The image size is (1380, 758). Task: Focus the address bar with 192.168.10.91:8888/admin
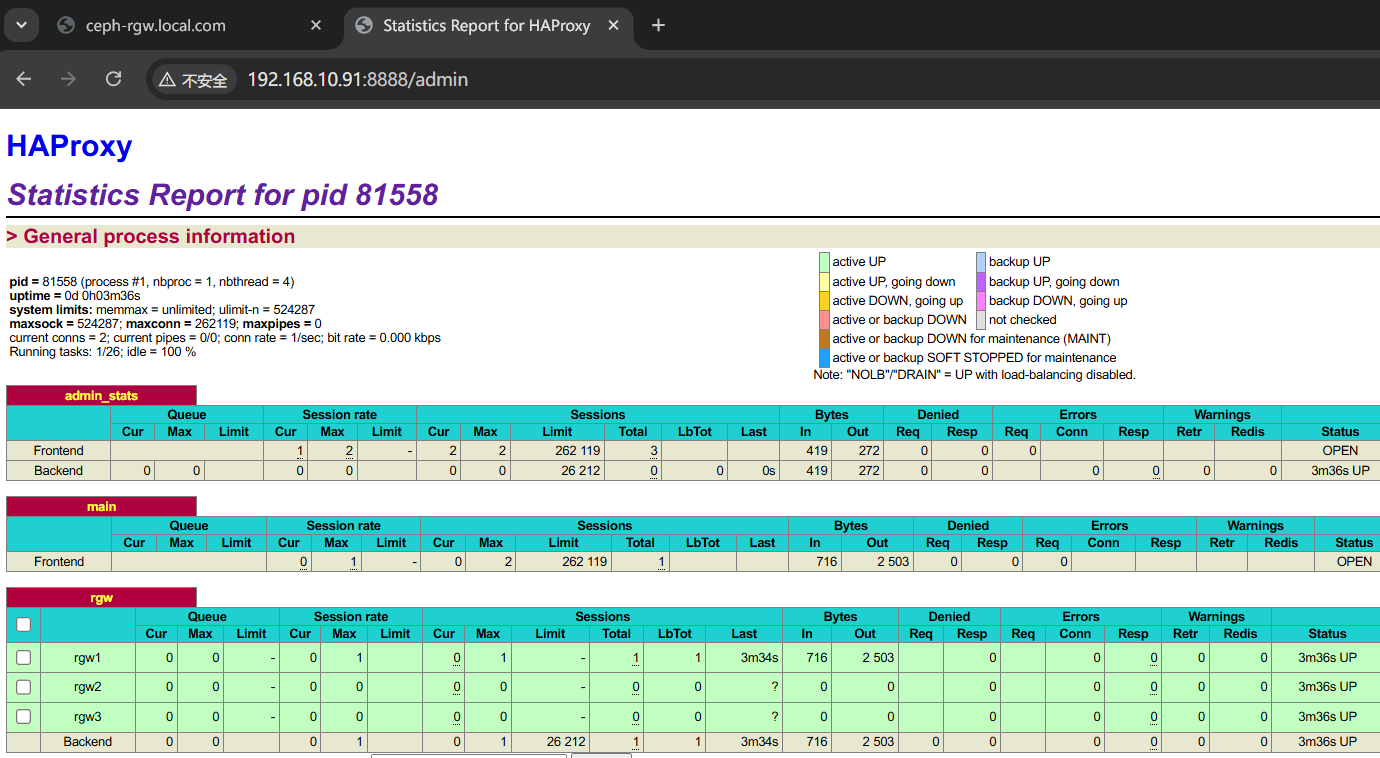(x=357, y=79)
